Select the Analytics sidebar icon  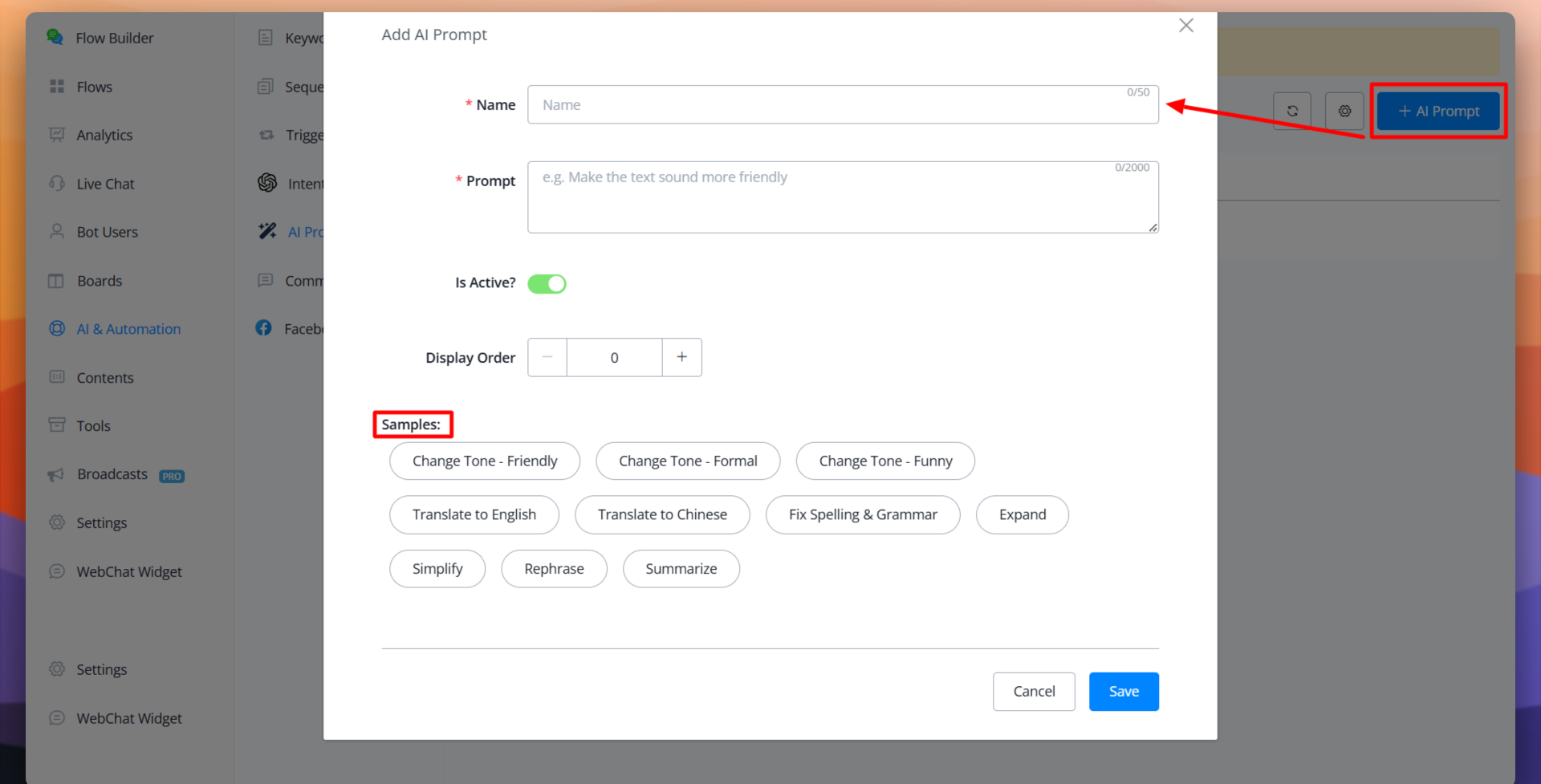tap(57, 135)
